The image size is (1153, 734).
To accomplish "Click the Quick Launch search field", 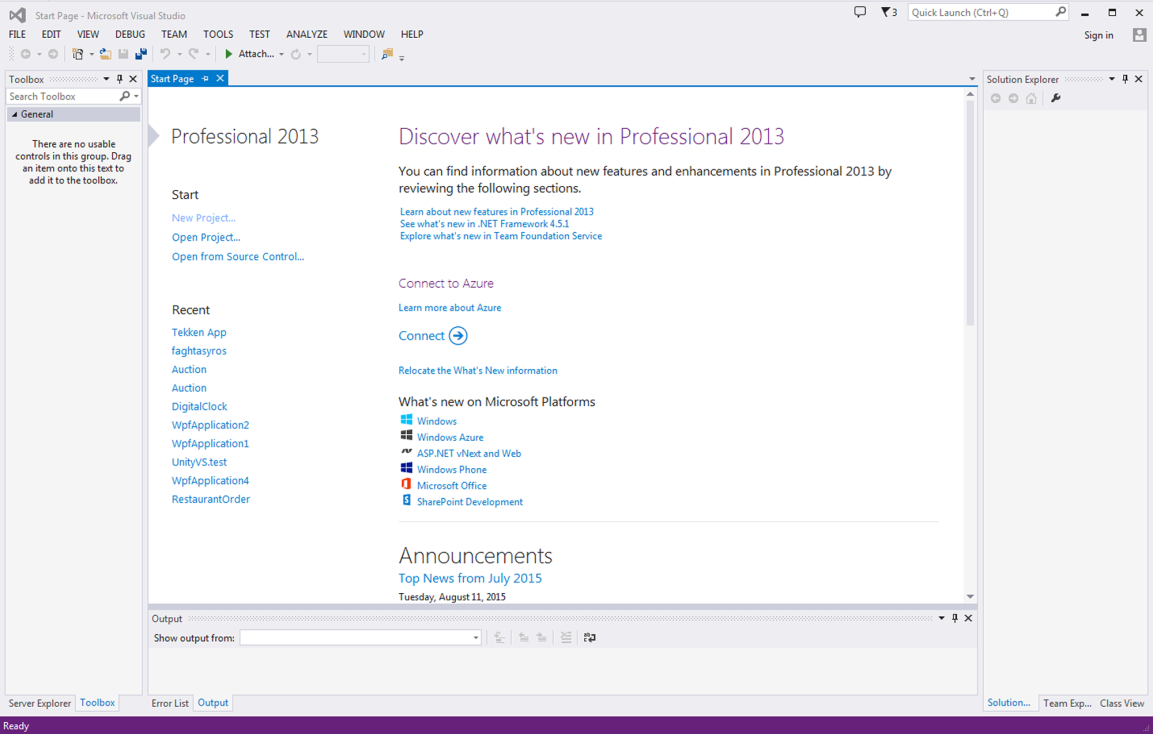I will (981, 12).
